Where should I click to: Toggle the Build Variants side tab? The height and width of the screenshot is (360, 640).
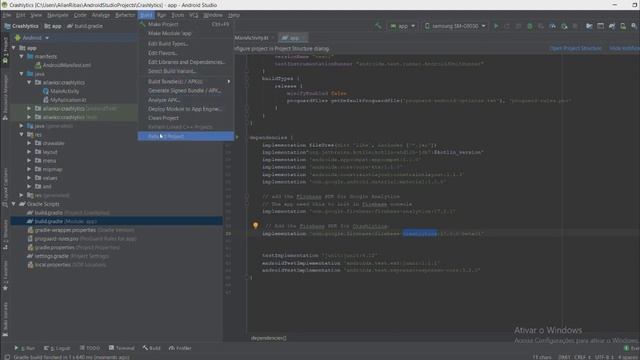tap(5, 319)
